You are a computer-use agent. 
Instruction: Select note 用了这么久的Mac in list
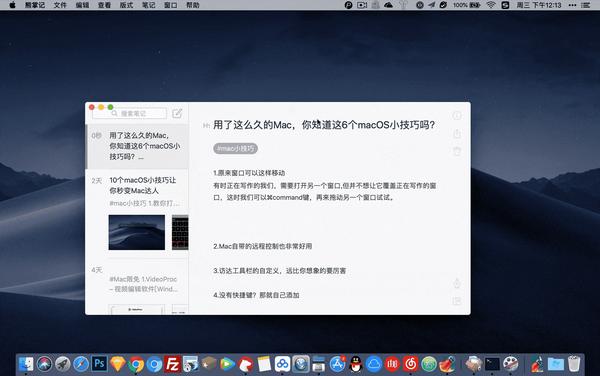click(x=137, y=146)
